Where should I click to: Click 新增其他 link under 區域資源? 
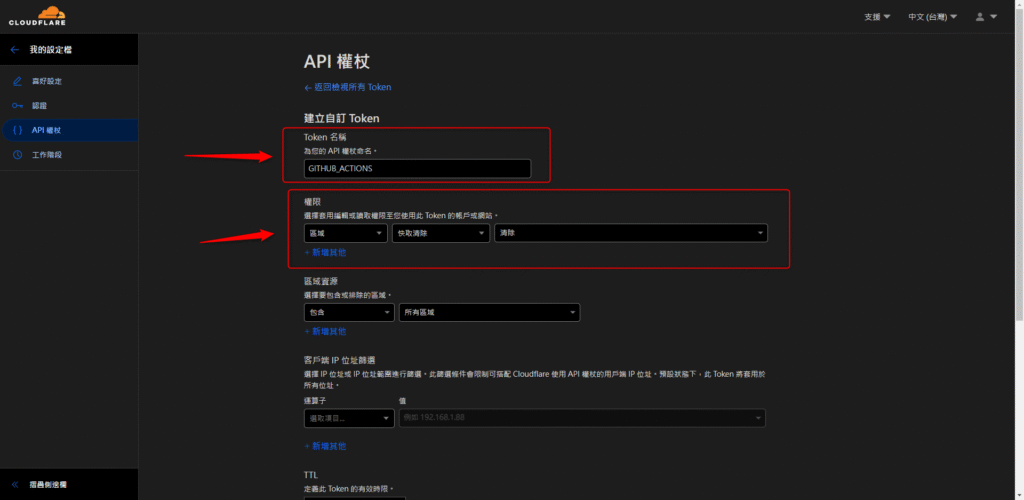click(325, 331)
